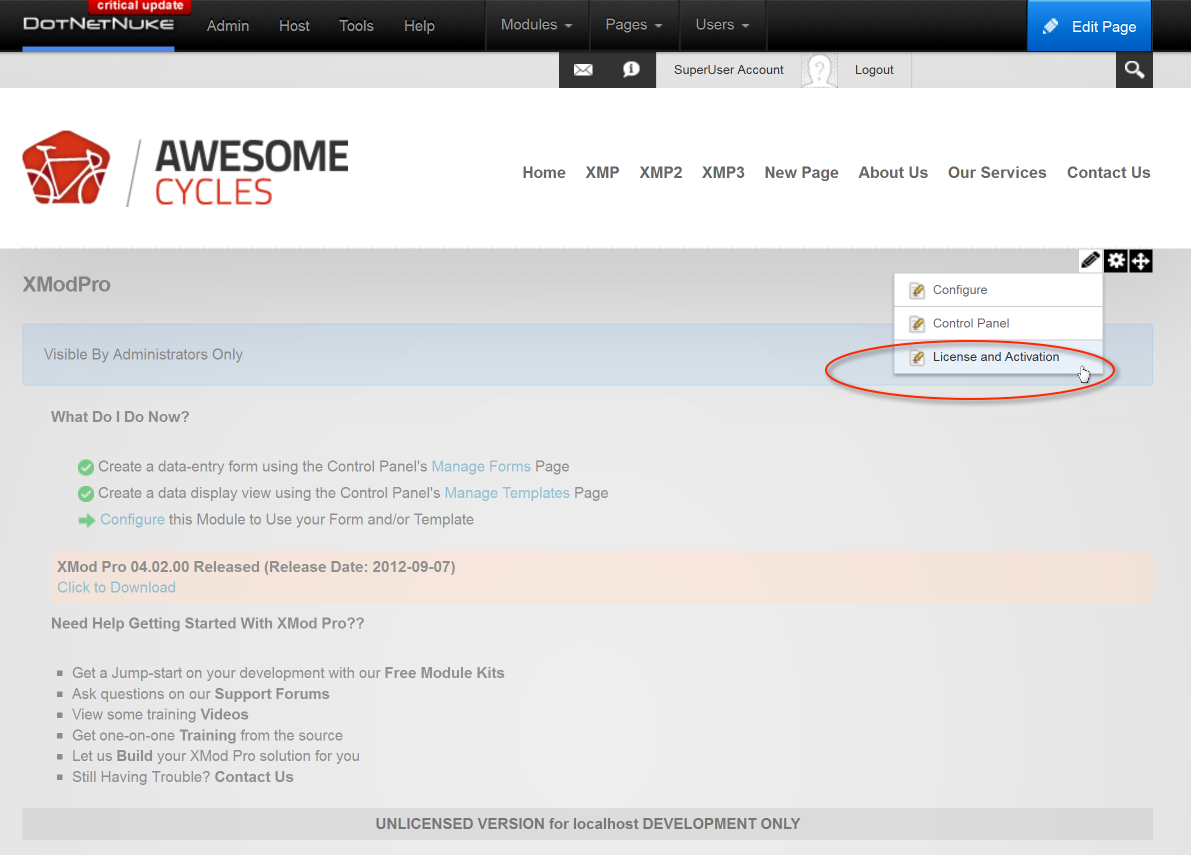Click the UNLICENSED VERSION notice
Screen dimensions: 1191x855
point(588,824)
